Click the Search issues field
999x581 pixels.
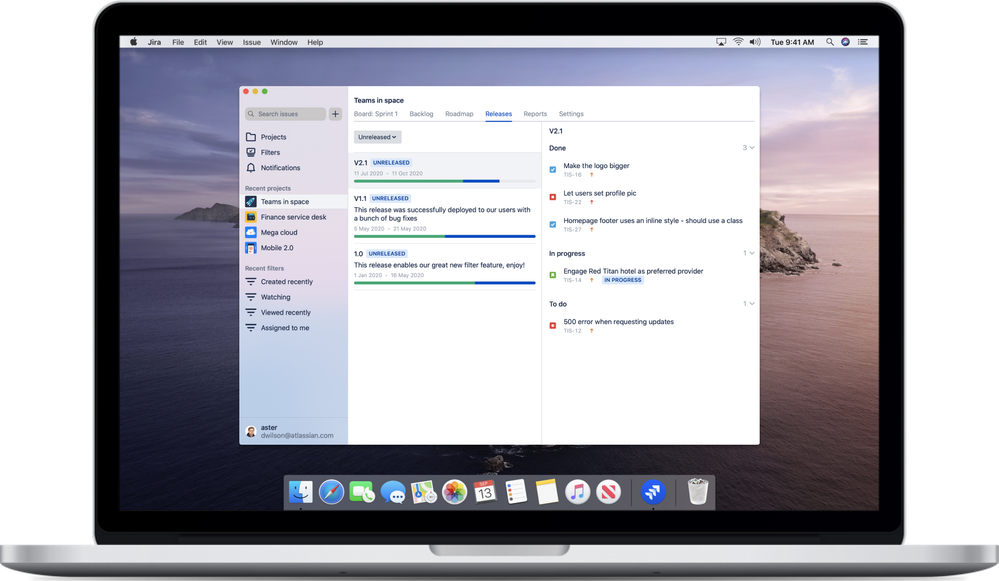tap(285, 114)
